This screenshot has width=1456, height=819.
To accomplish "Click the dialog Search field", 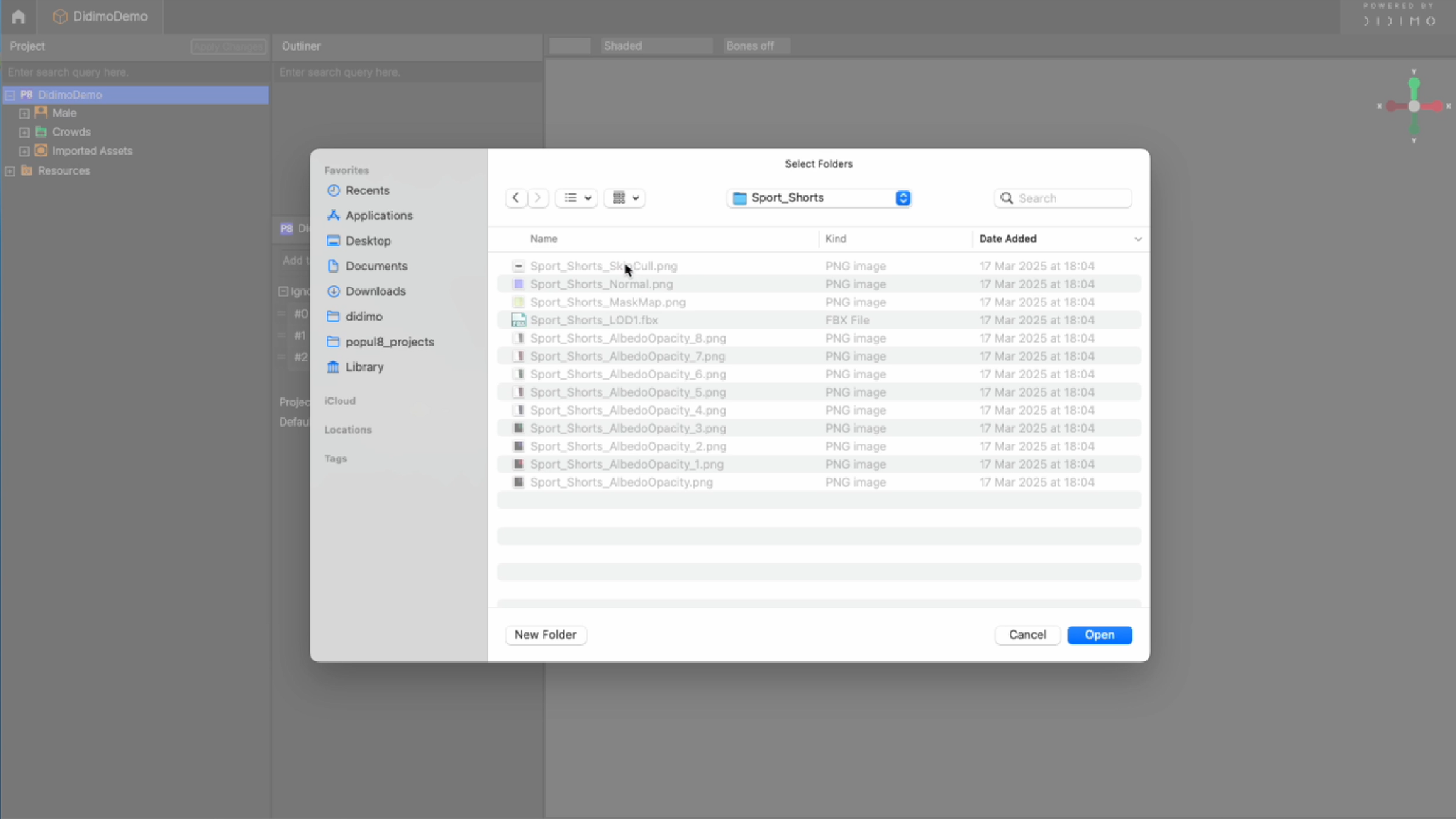I will pos(1063,198).
